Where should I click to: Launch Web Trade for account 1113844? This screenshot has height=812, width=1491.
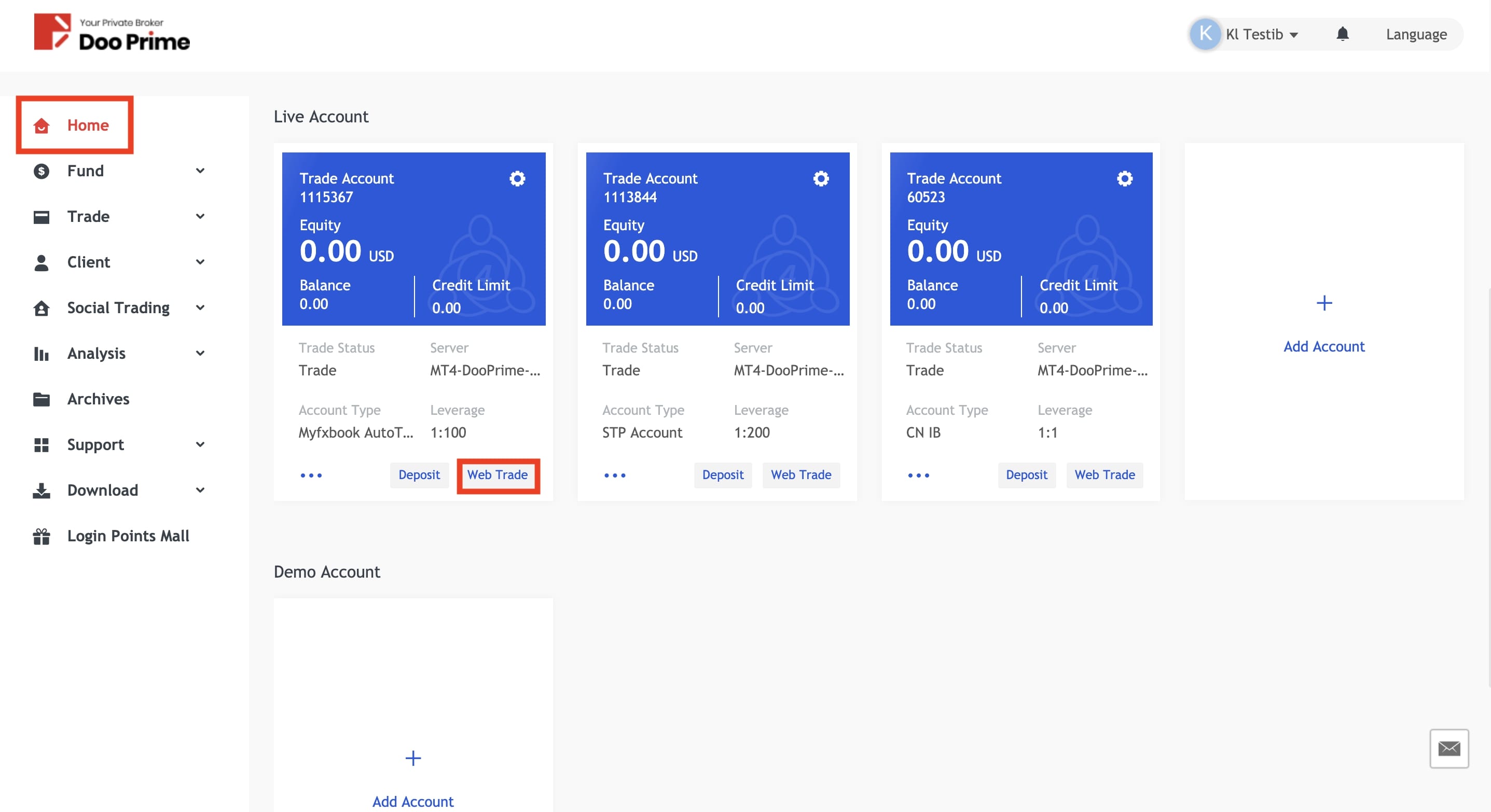801,475
